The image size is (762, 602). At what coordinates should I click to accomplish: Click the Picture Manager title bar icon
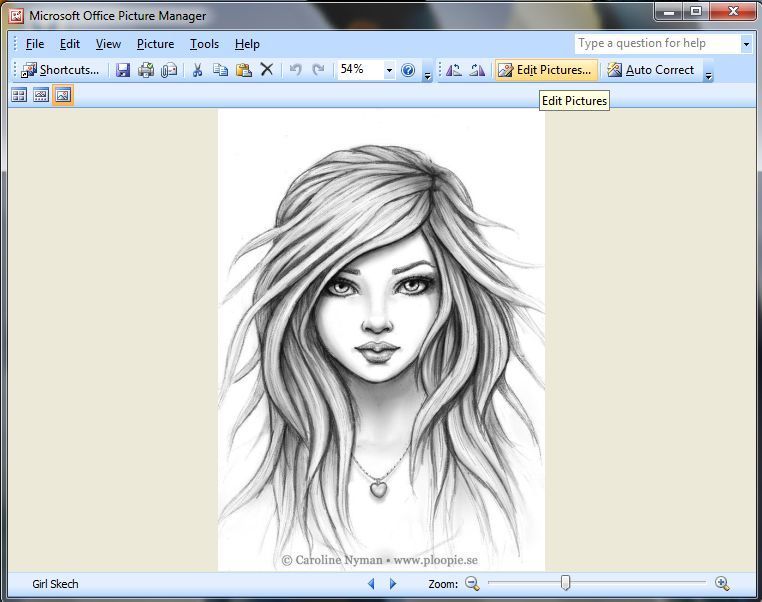(16, 16)
